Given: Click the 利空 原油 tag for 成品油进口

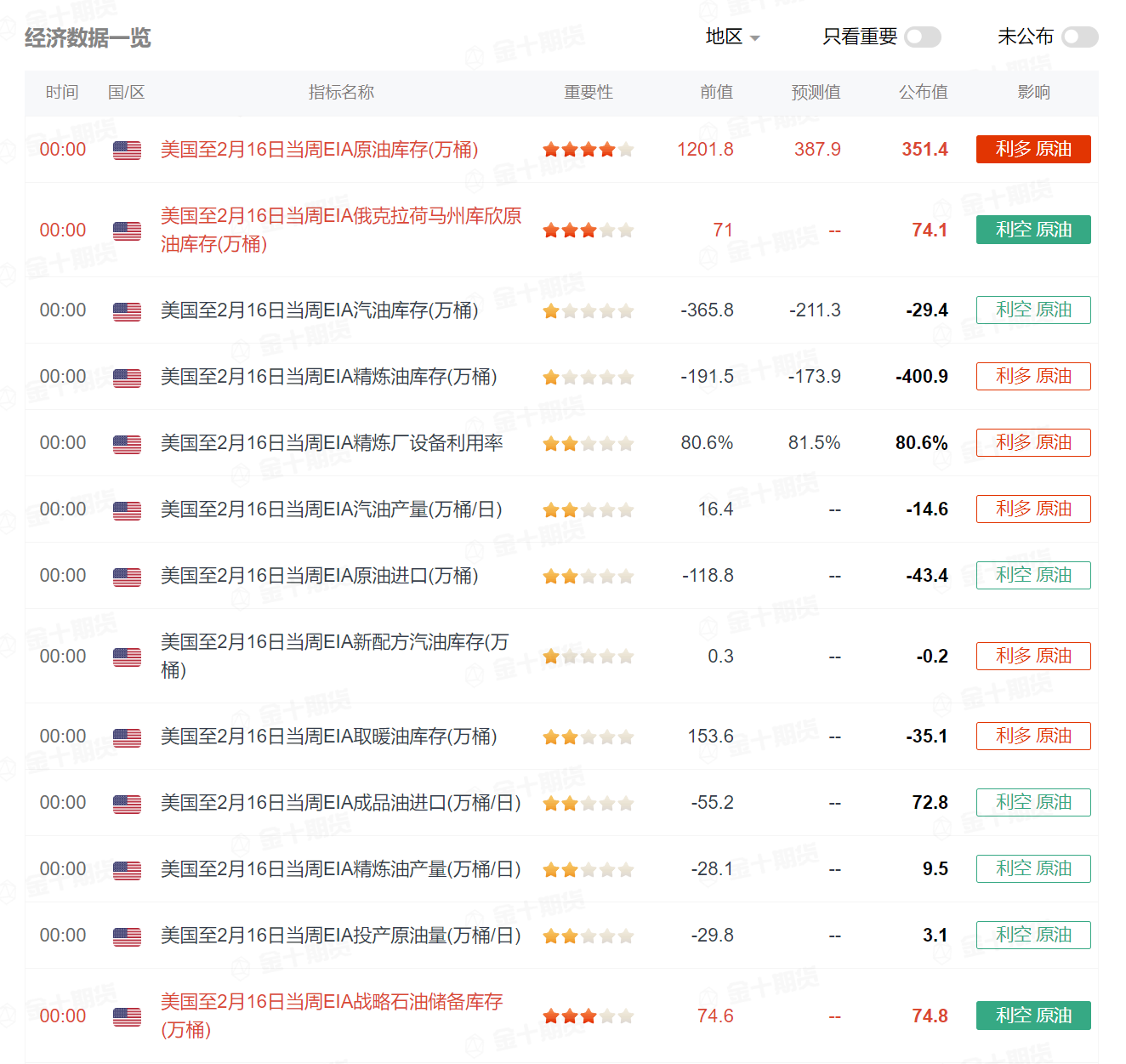Looking at the screenshot, I should coord(1033,802).
